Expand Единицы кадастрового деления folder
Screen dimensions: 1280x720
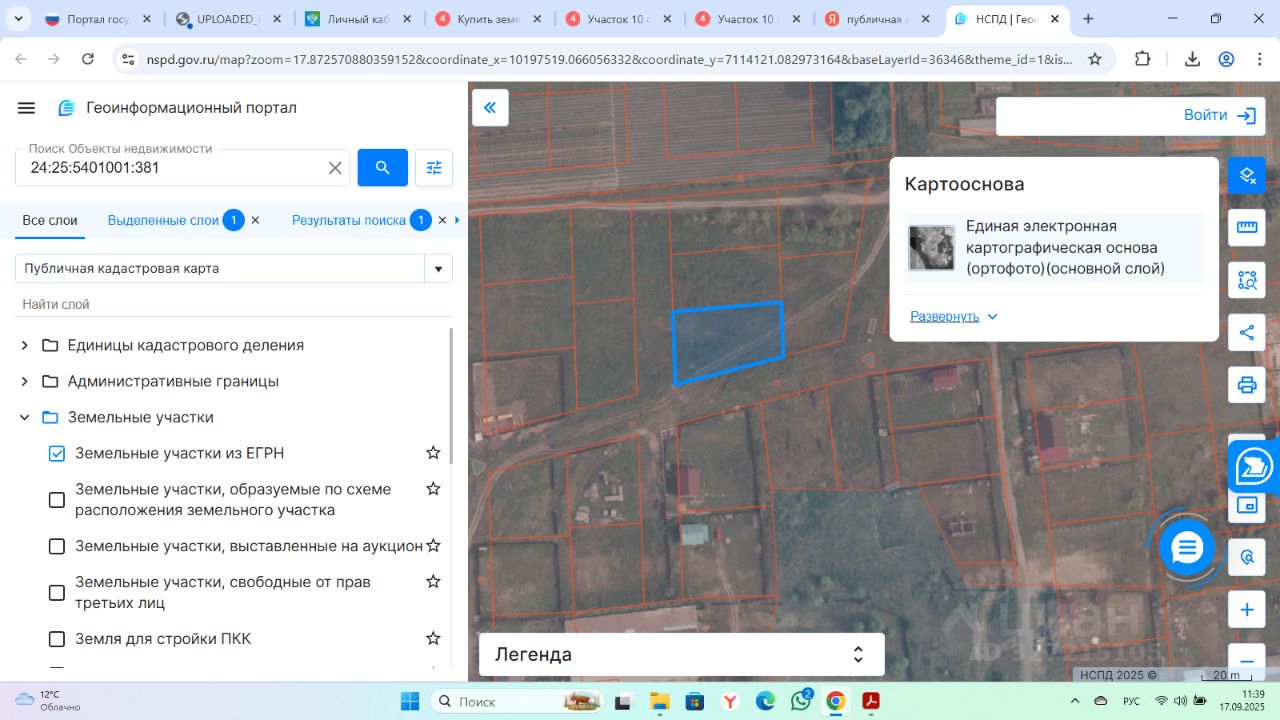(25, 345)
